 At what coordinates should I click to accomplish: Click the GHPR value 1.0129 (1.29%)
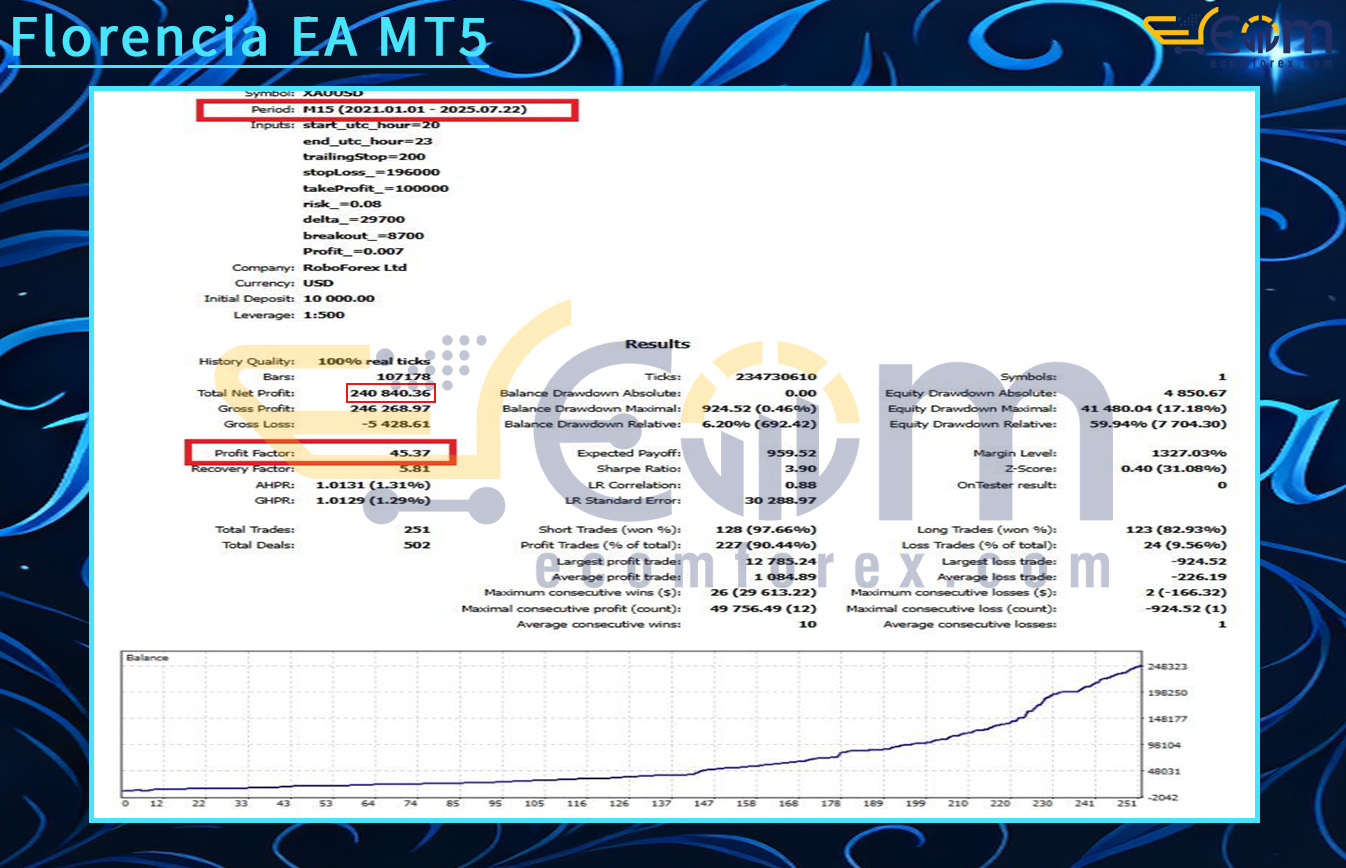(x=373, y=501)
